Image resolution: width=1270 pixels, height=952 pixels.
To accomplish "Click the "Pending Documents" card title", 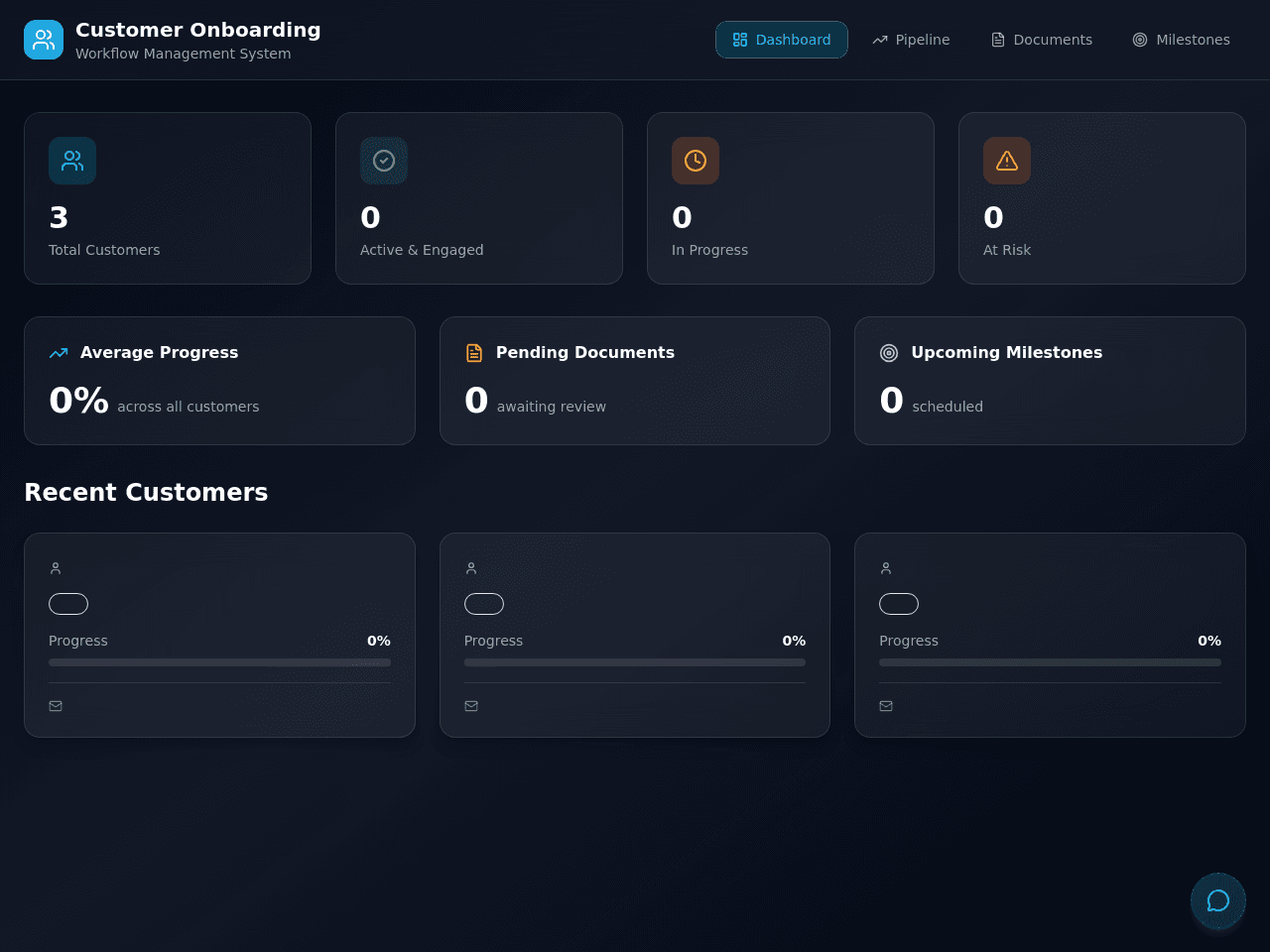I will [x=585, y=352].
